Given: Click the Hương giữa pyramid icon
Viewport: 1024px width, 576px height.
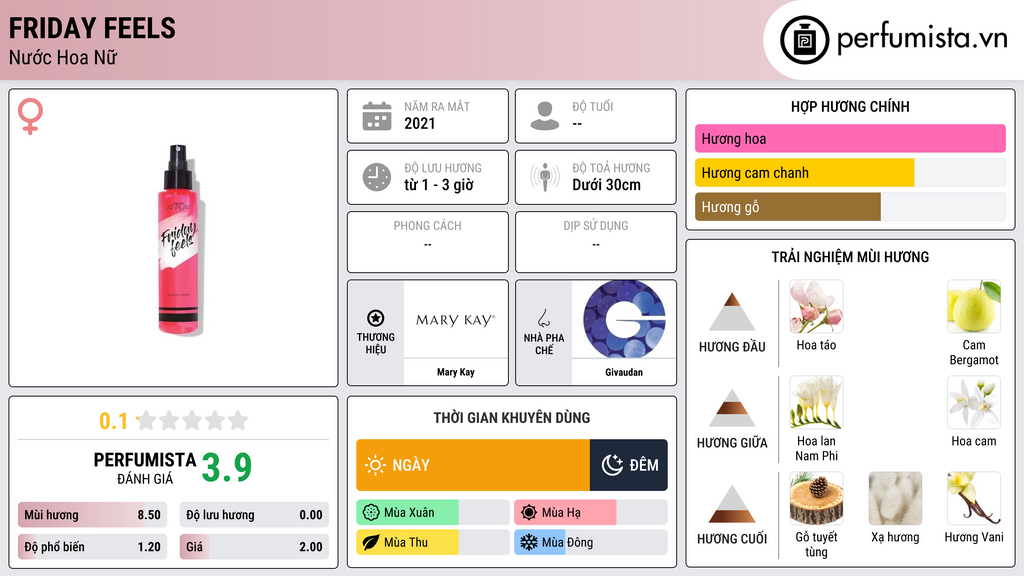Looking at the screenshot, I should point(732,408).
